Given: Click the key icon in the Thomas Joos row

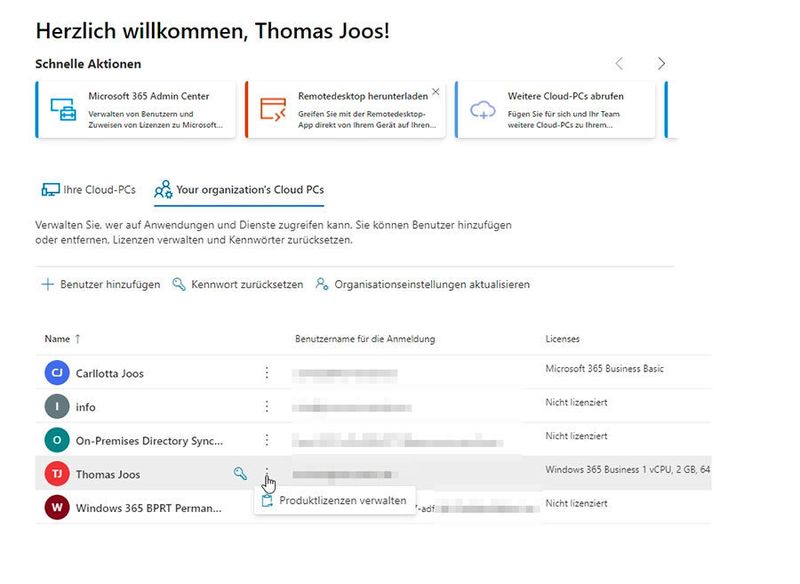Looking at the screenshot, I should coord(240,474).
